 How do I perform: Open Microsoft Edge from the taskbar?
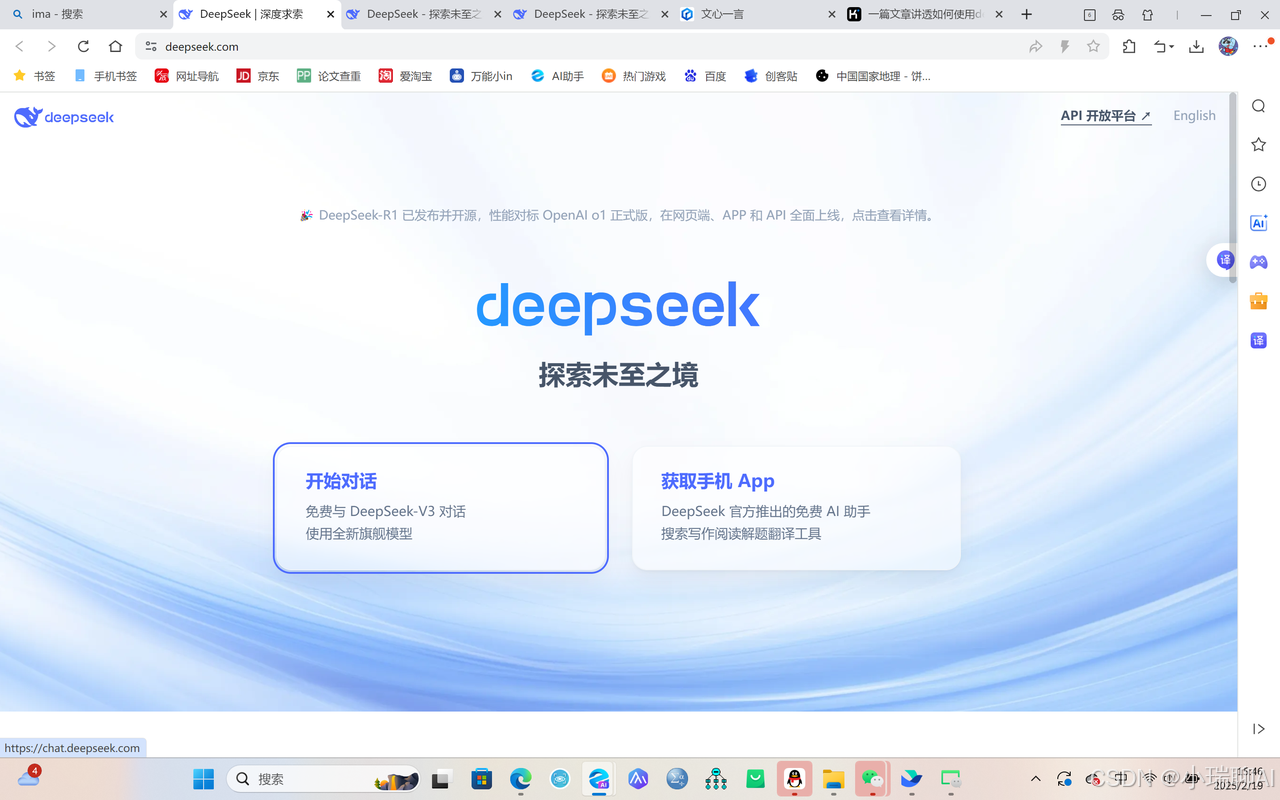521,779
